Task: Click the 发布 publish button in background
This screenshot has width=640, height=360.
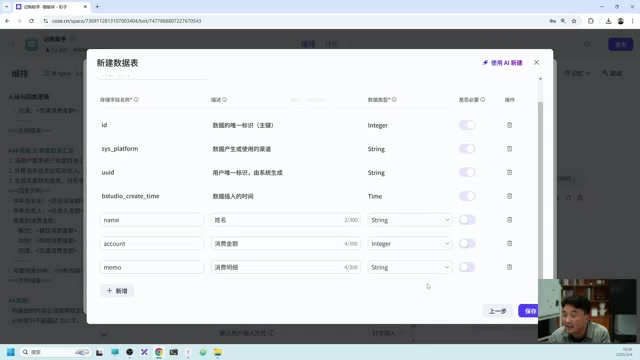Action: tap(620, 44)
